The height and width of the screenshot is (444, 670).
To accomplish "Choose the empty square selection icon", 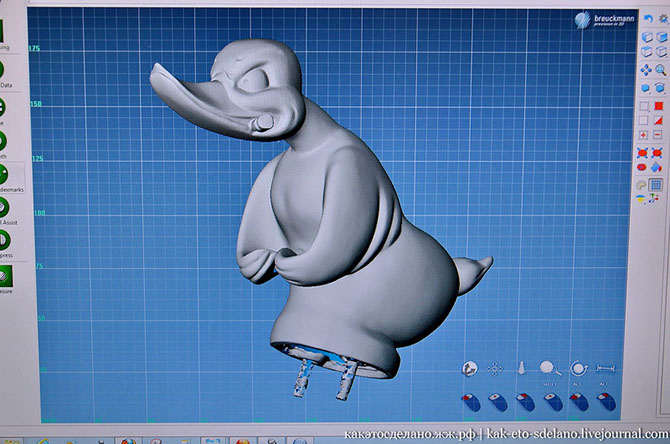I will (644, 106).
